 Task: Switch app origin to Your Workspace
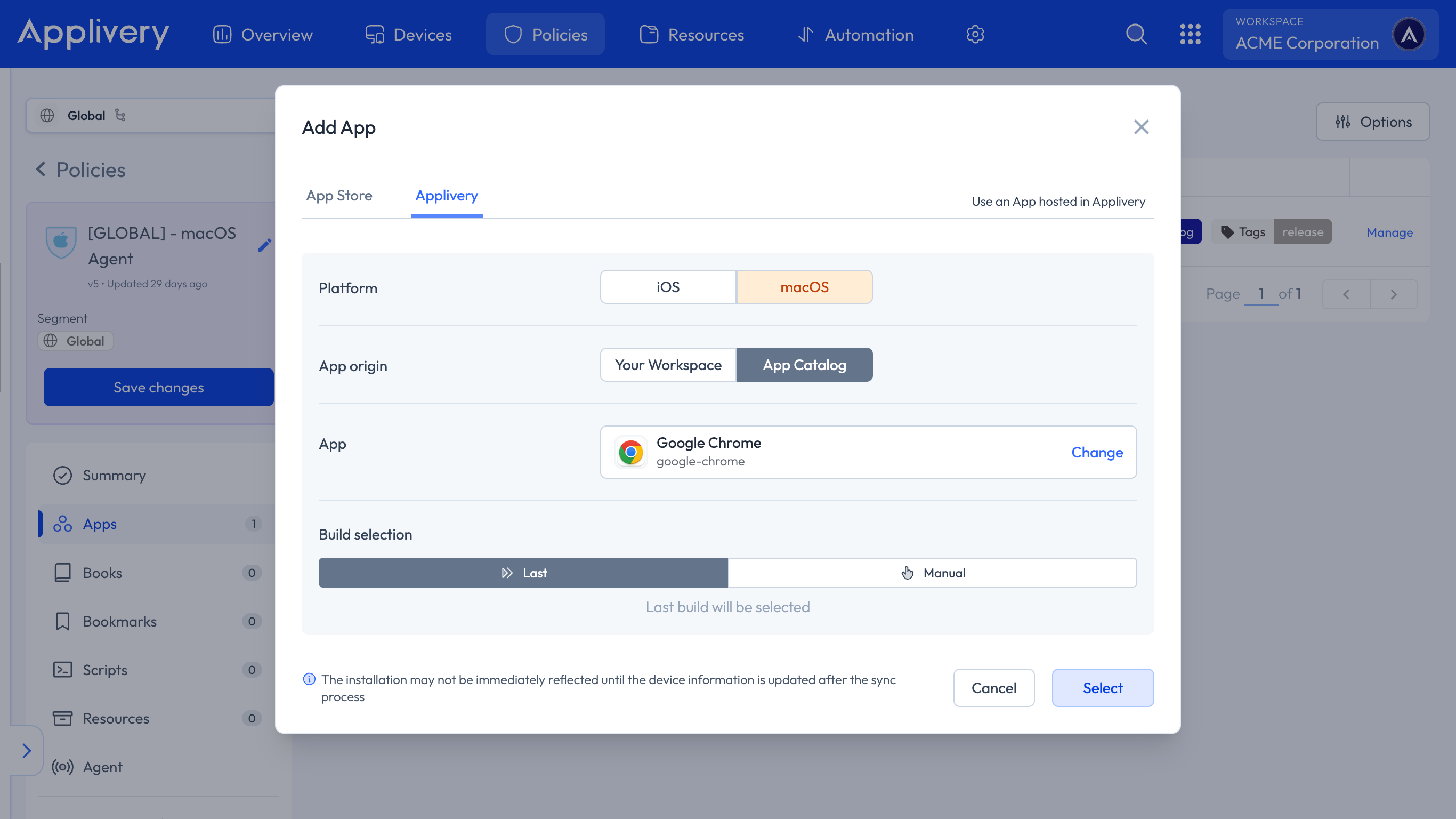[x=668, y=365]
